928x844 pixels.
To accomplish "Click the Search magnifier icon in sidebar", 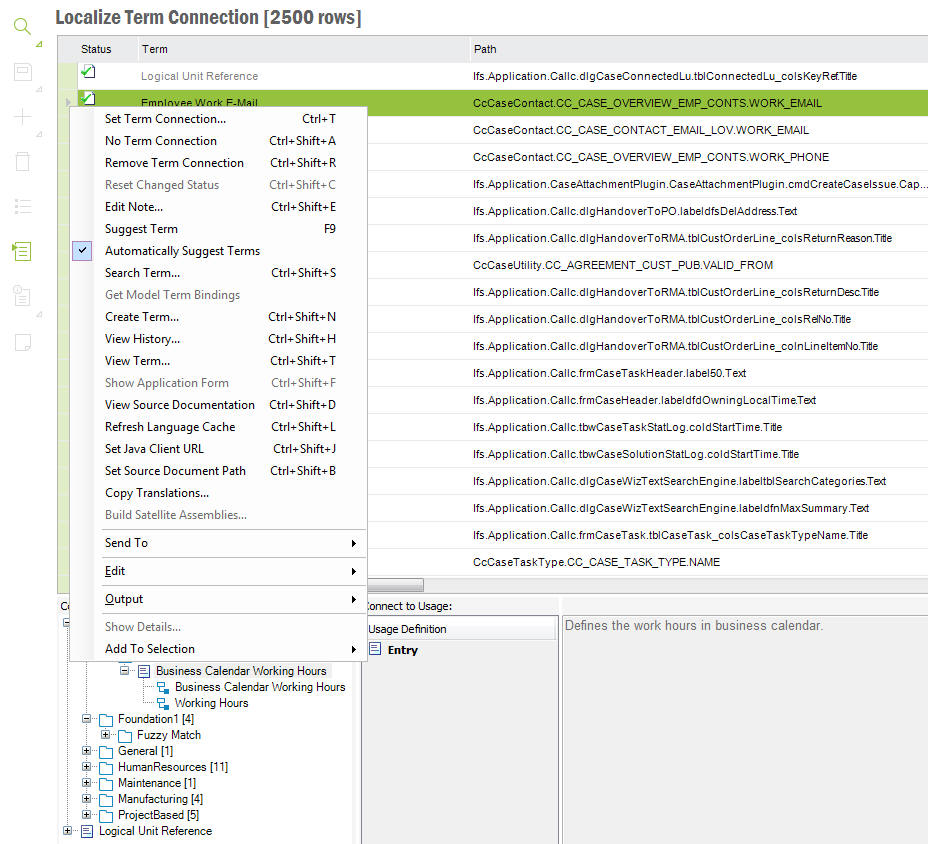I will pos(22,27).
